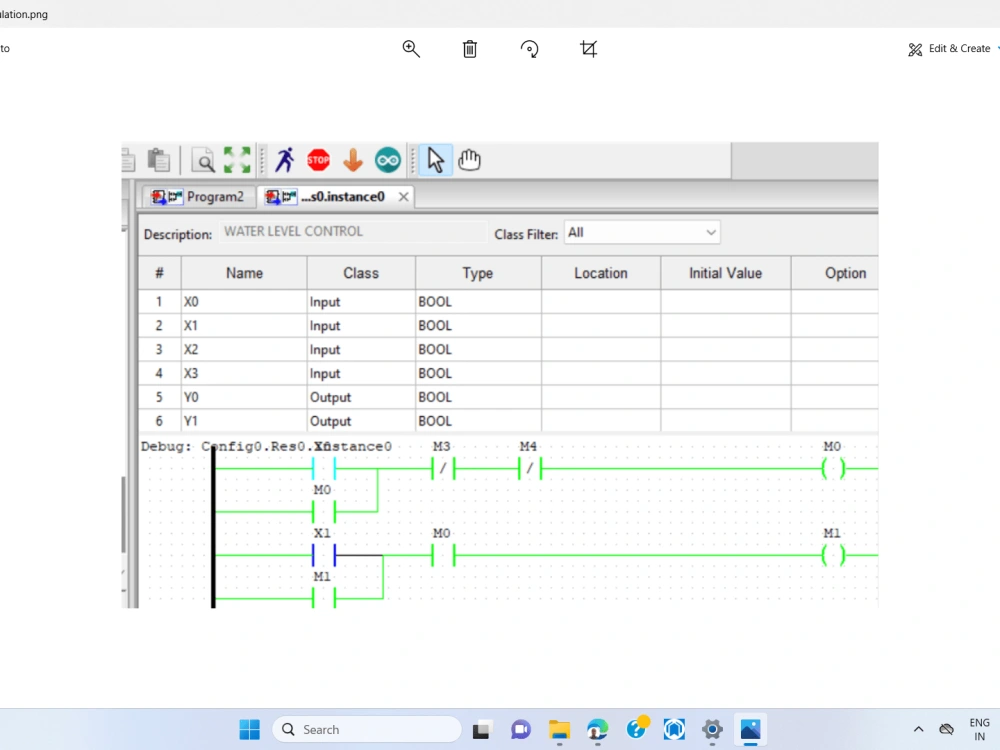Open print preview of the program
1000x750 pixels.
pyautogui.click(x=203, y=159)
